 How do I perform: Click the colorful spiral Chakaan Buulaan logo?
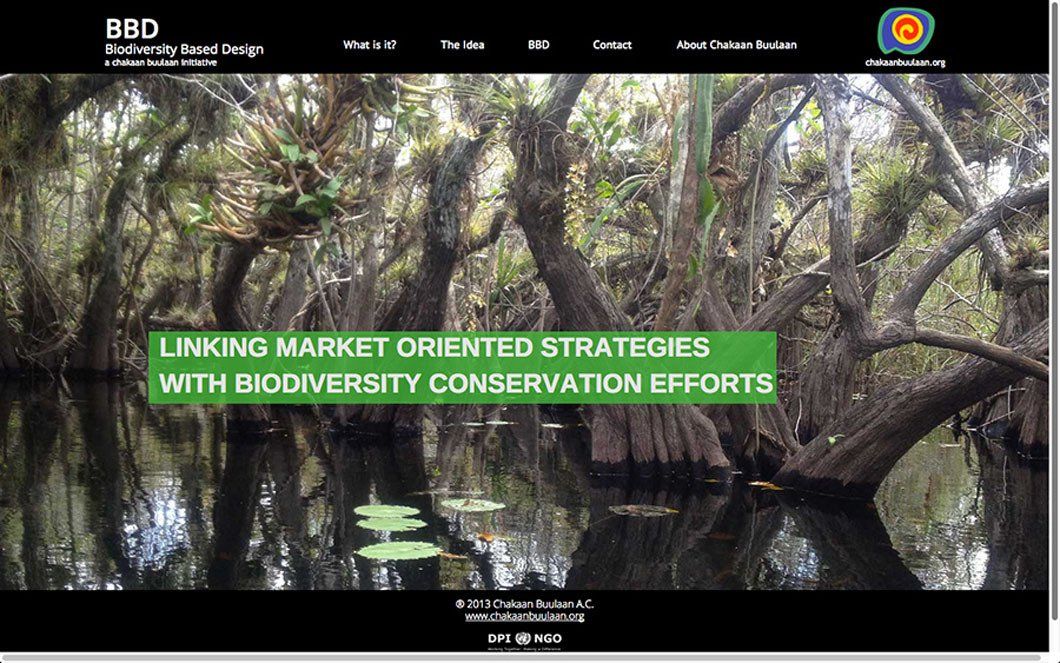coord(905,31)
